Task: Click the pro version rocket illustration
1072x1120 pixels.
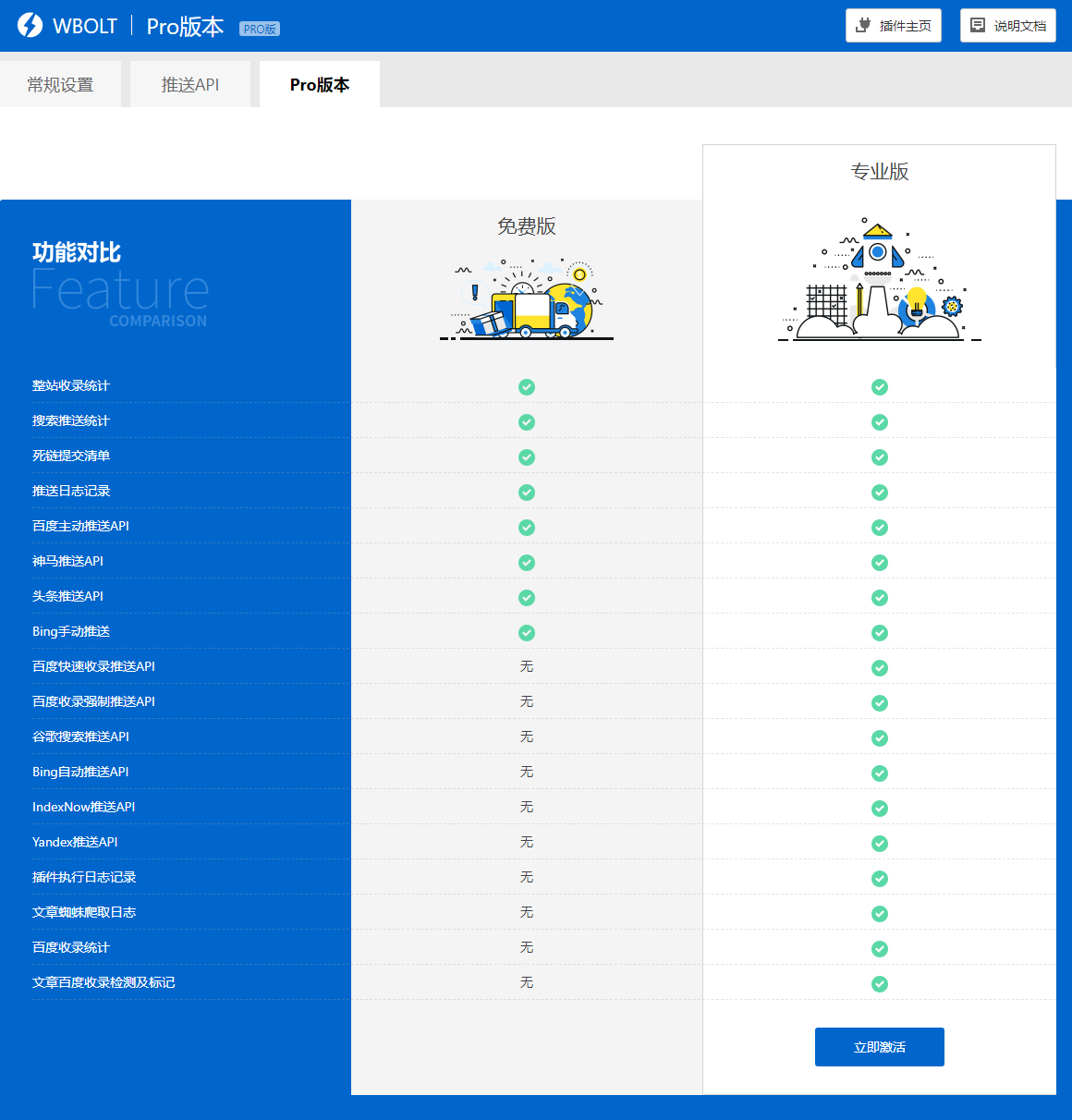Action: [x=880, y=280]
